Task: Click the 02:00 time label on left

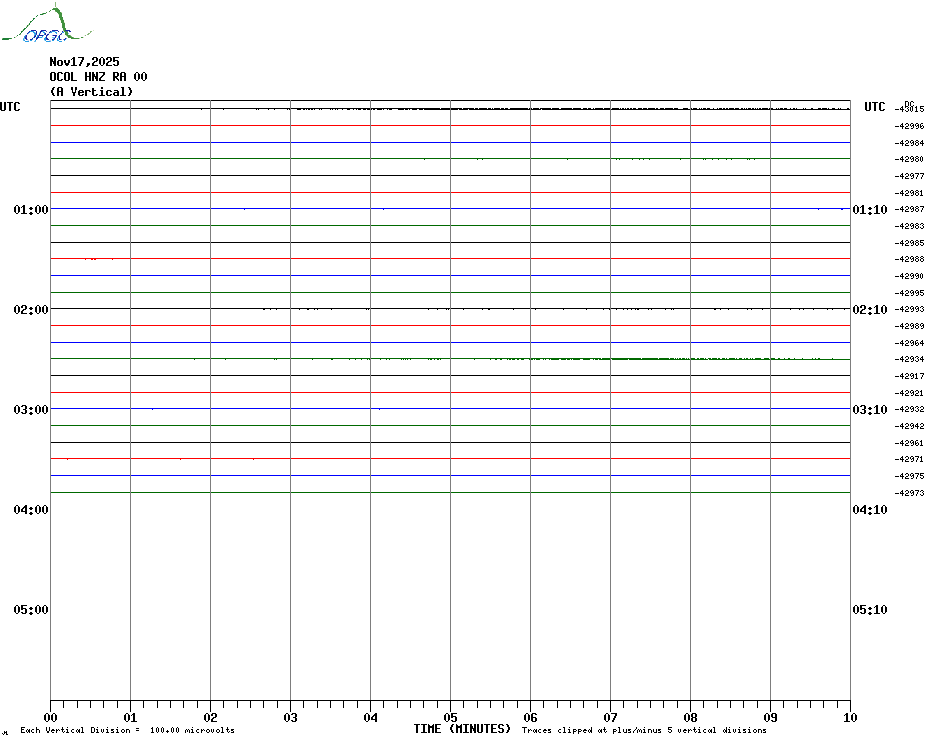Action: [31, 310]
